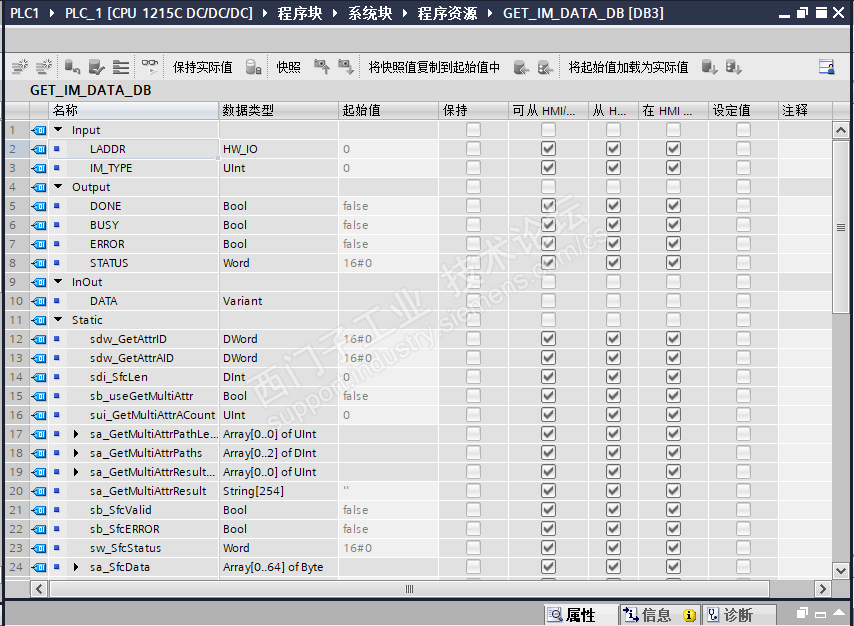Switch to the 诊断 tab
The image size is (854, 626).
point(739,615)
